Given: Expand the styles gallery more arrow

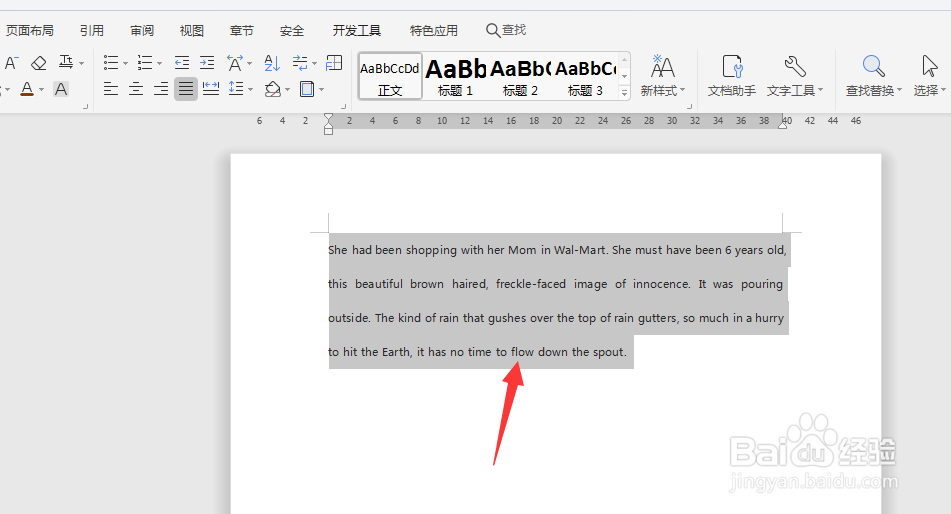Looking at the screenshot, I should tap(624, 92).
